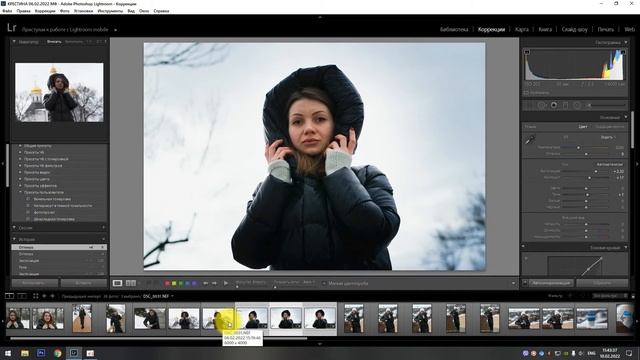Click the Sync settings button
This screenshot has width=640, height=360.
551,283
